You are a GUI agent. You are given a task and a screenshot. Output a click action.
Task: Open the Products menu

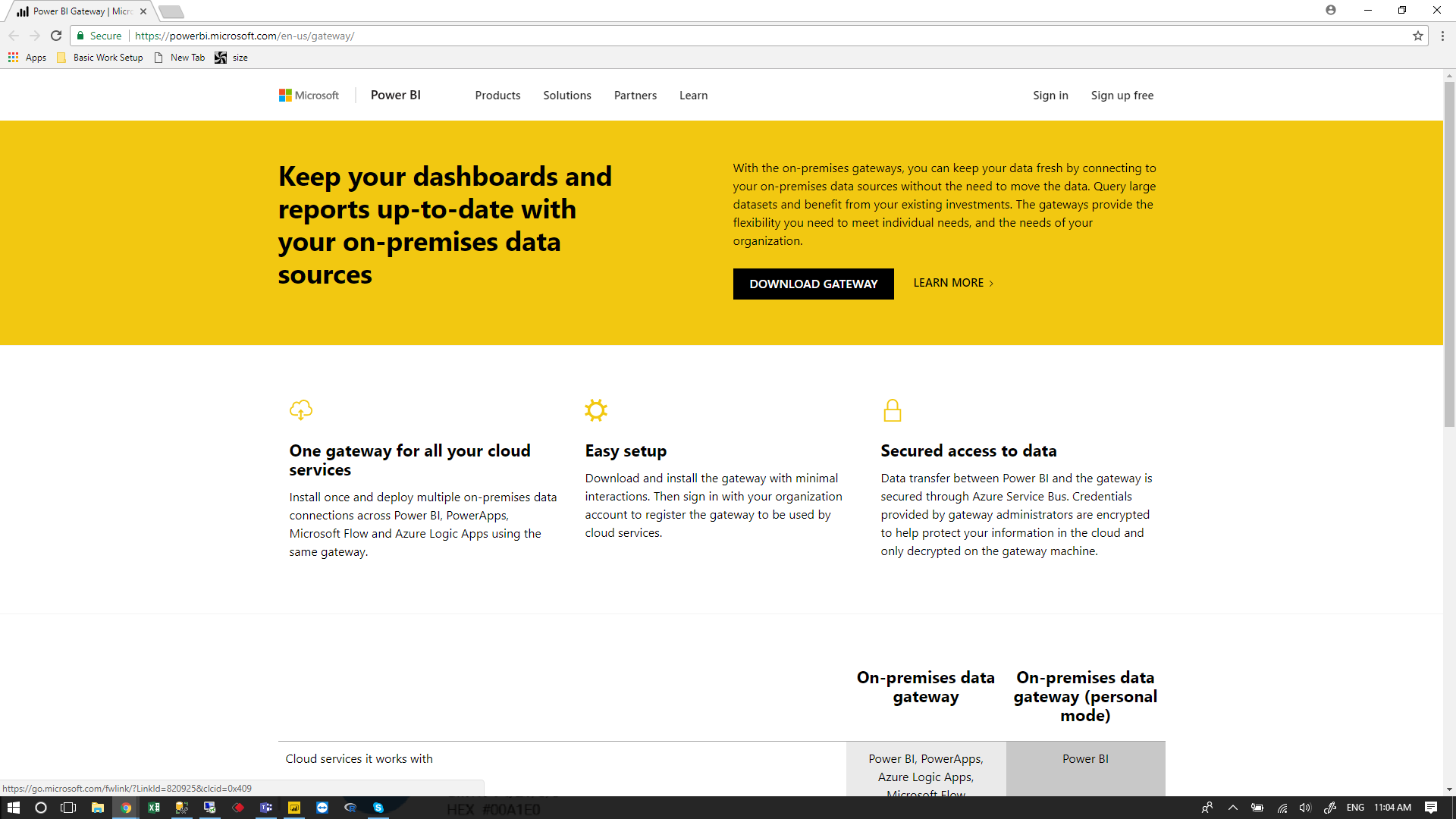497,96
